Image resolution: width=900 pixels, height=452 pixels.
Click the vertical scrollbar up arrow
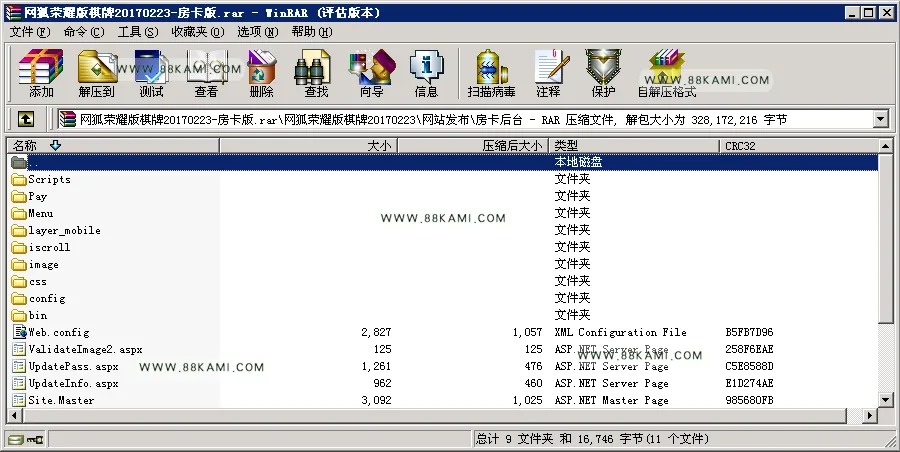(886, 146)
